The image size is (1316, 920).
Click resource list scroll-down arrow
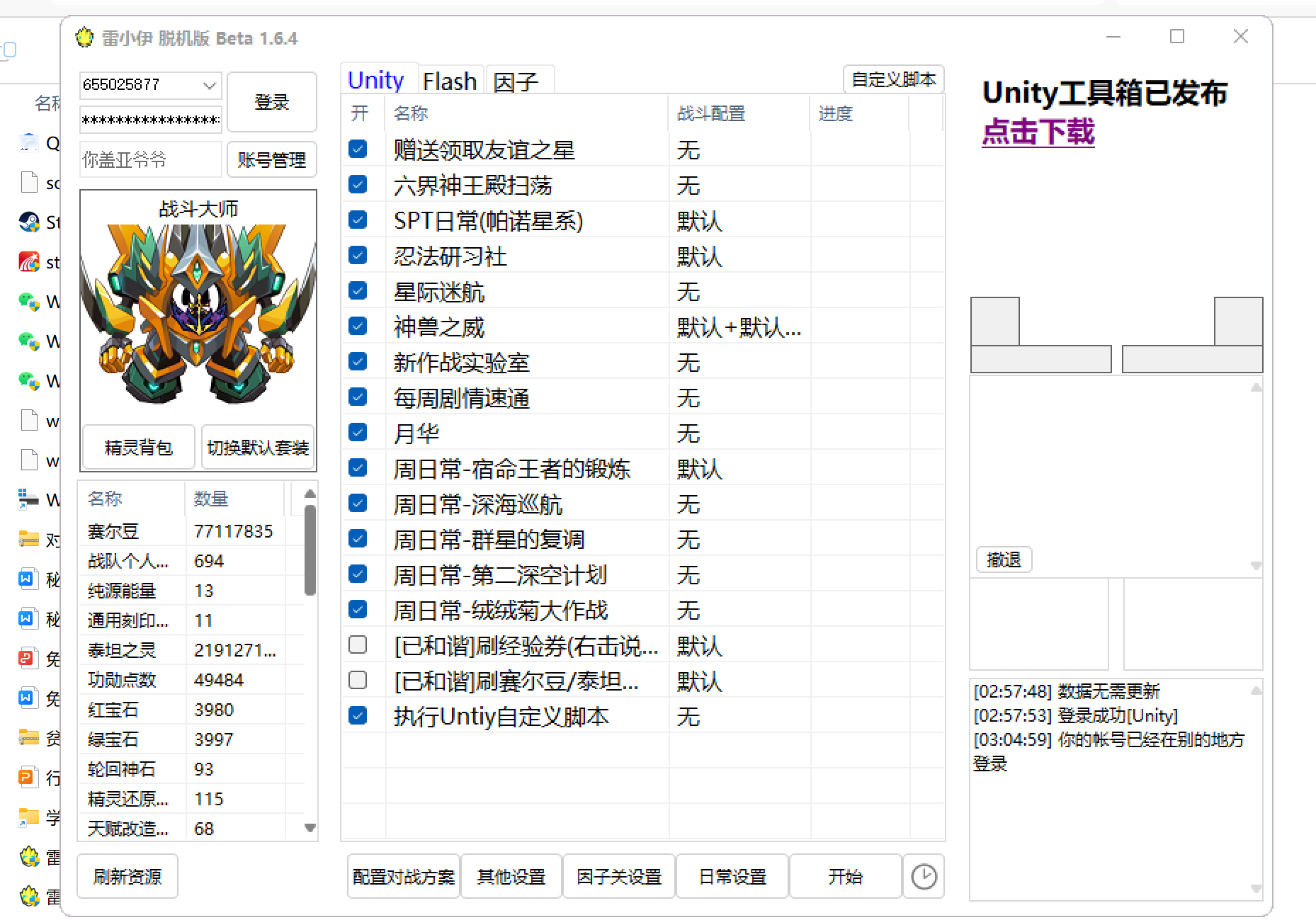[310, 827]
